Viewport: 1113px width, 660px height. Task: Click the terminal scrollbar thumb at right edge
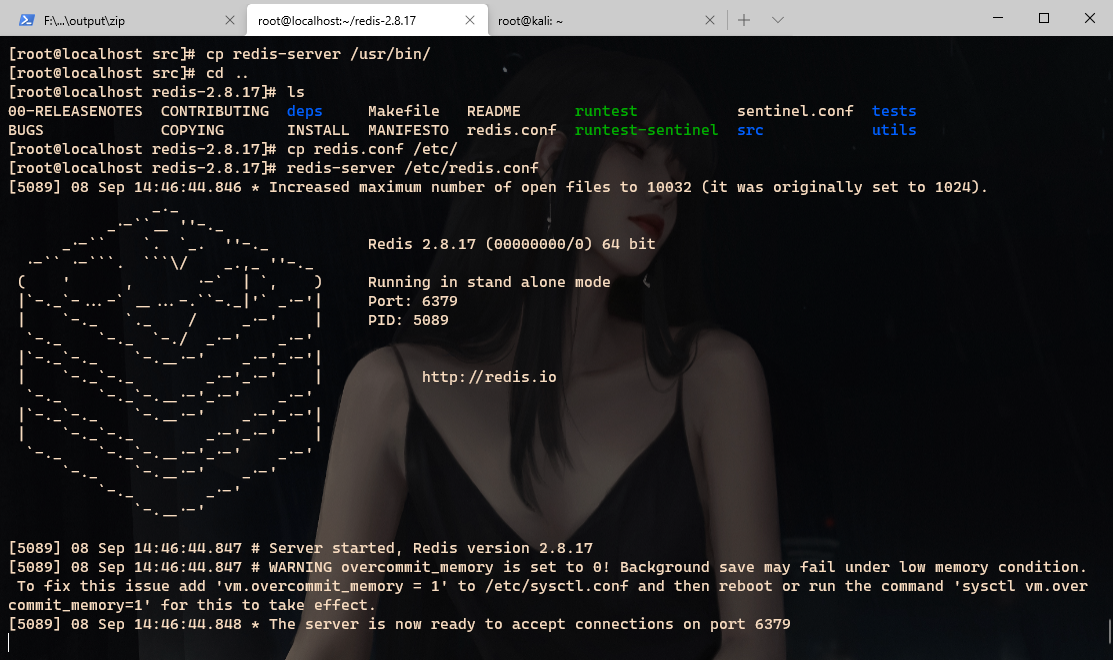[x=1109, y=630]
